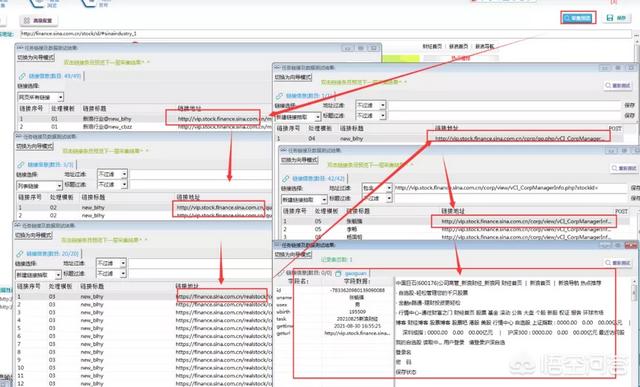Open the link-selection dropdown in the 3/3 window
This screenshot has width=640, height=387.
click(39, 186)
